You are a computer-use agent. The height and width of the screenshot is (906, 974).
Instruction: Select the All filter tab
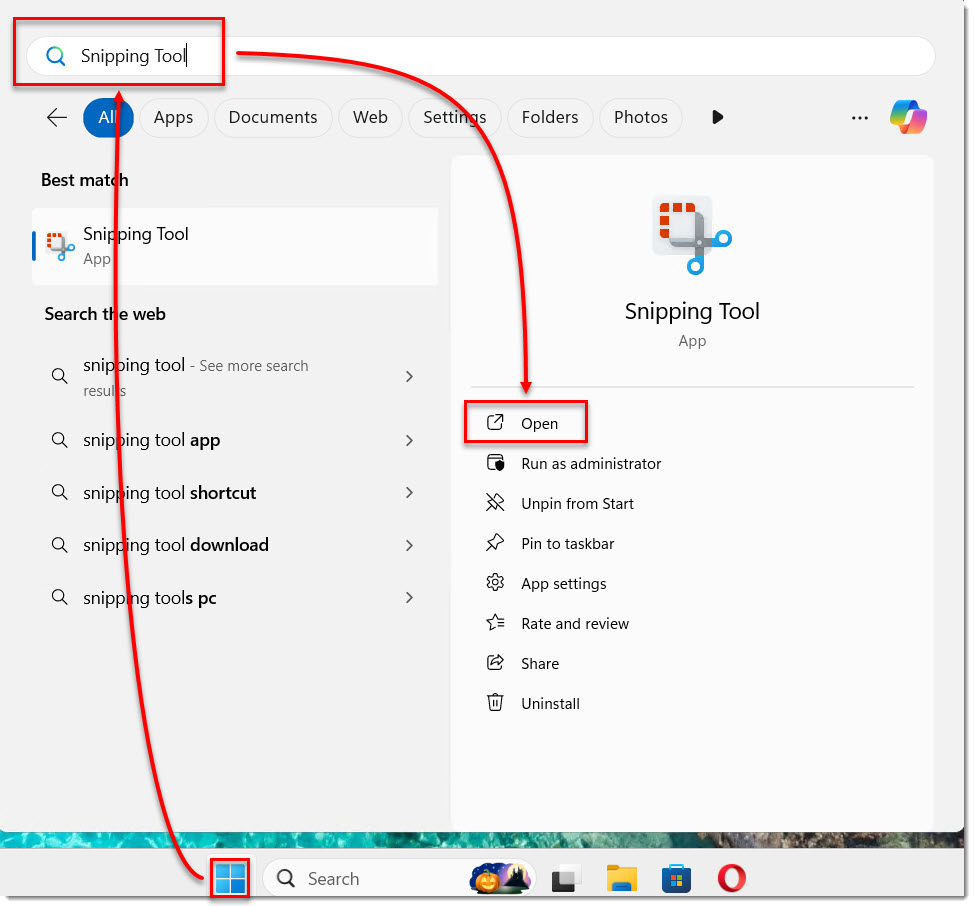(108, 117)
